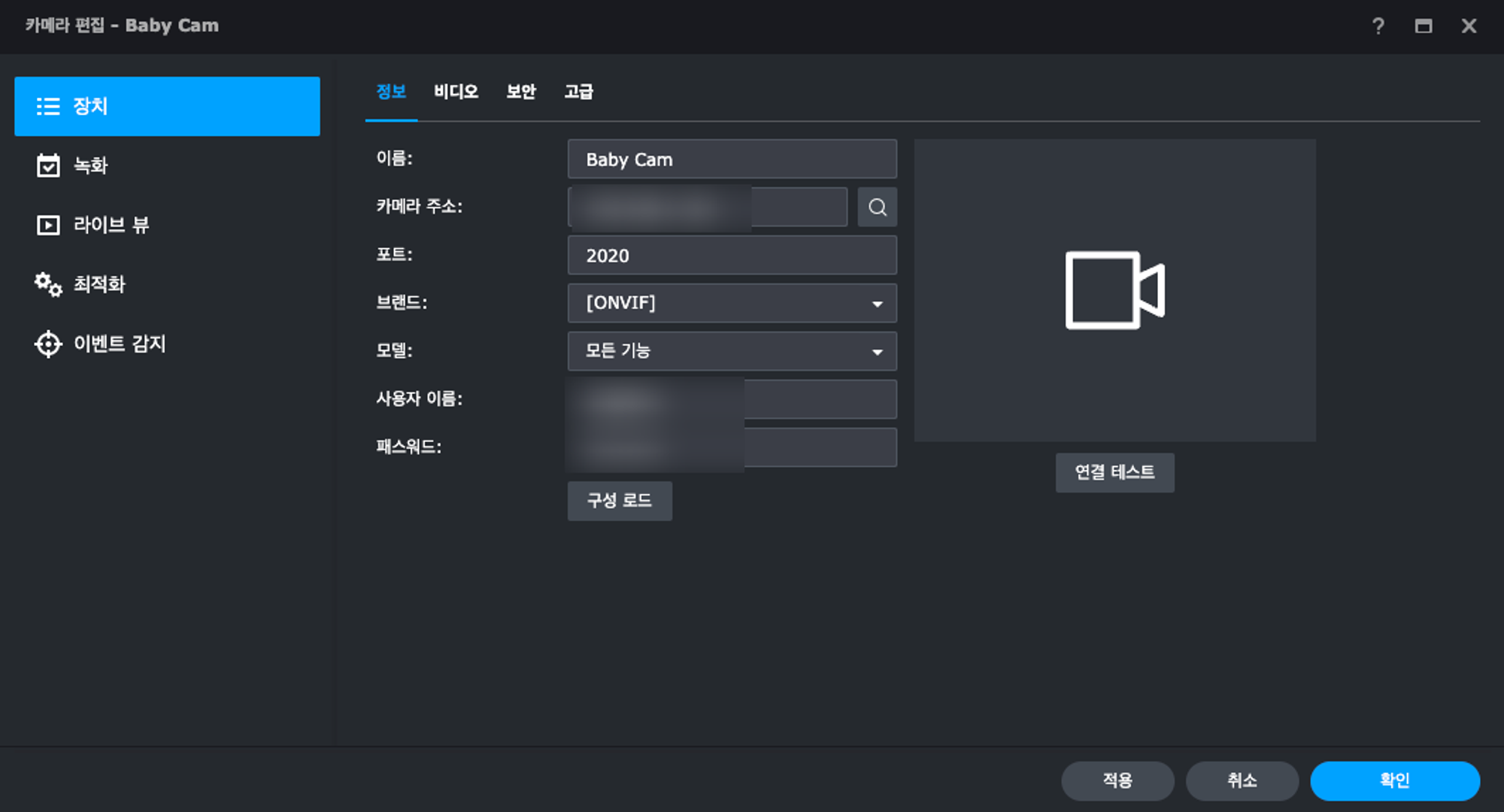Image resolution: width=1504 pixels, height=812 pixels.
Task: Open the Recording calendar icon section
Action: tap(48, 165)
